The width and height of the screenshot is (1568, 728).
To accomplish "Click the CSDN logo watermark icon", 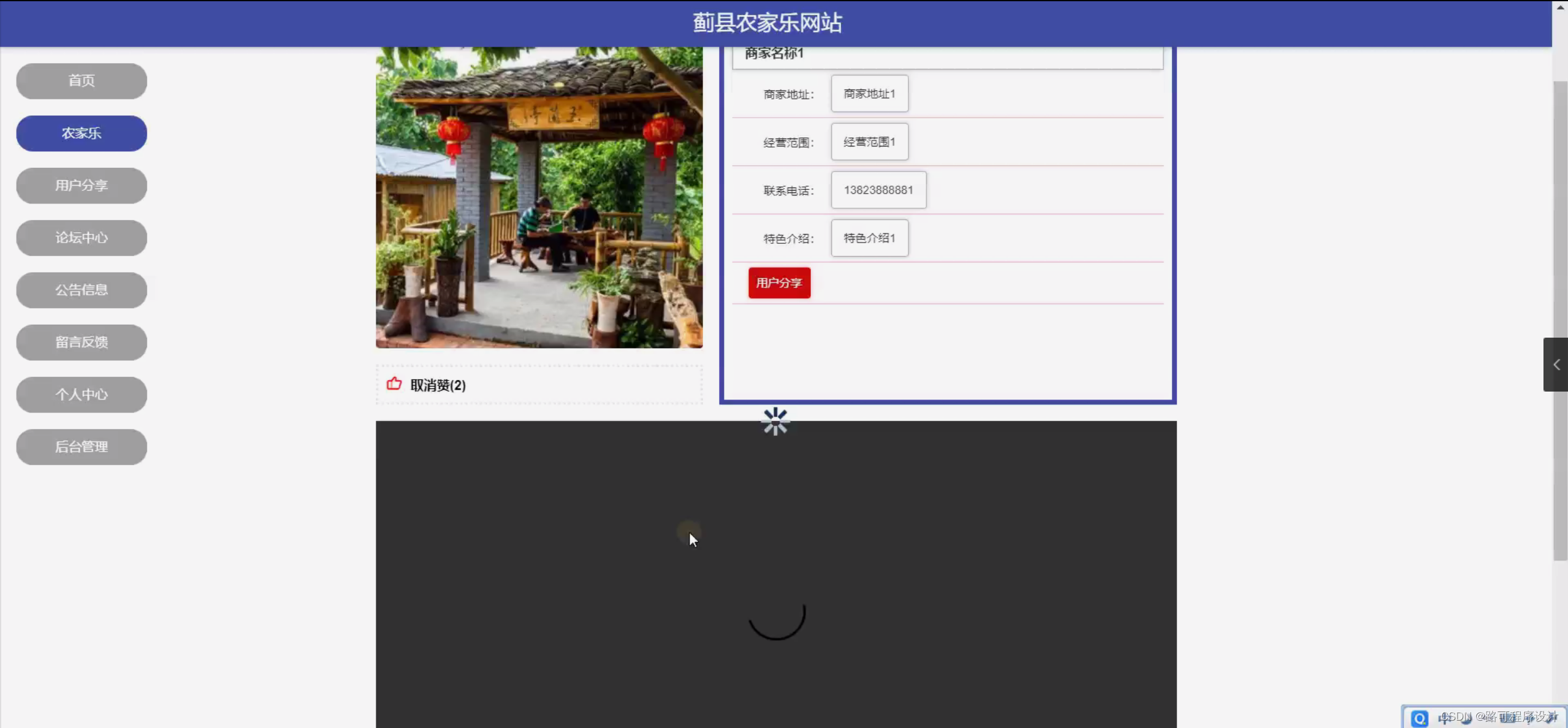I will pos(1419,718).
